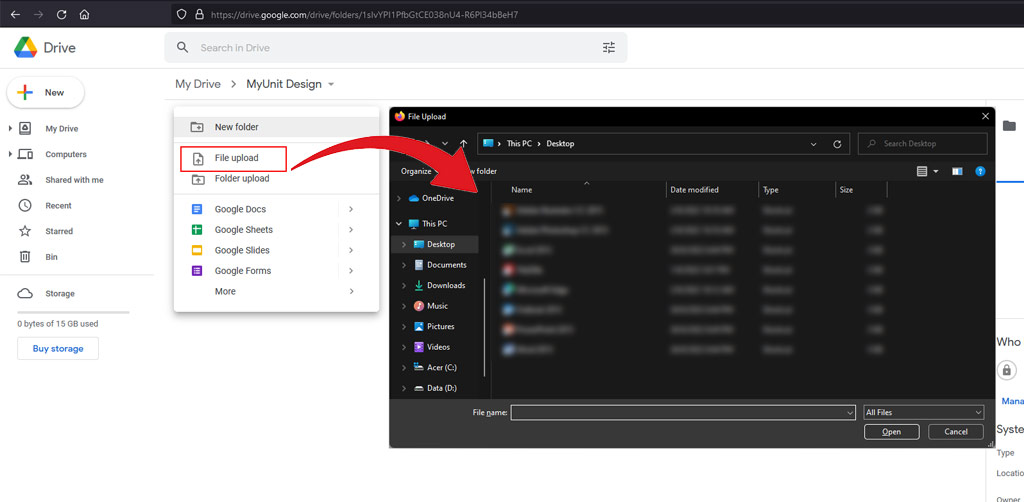Click the New button in Drive
1024x502 pixels.
[x=46, y=93]
